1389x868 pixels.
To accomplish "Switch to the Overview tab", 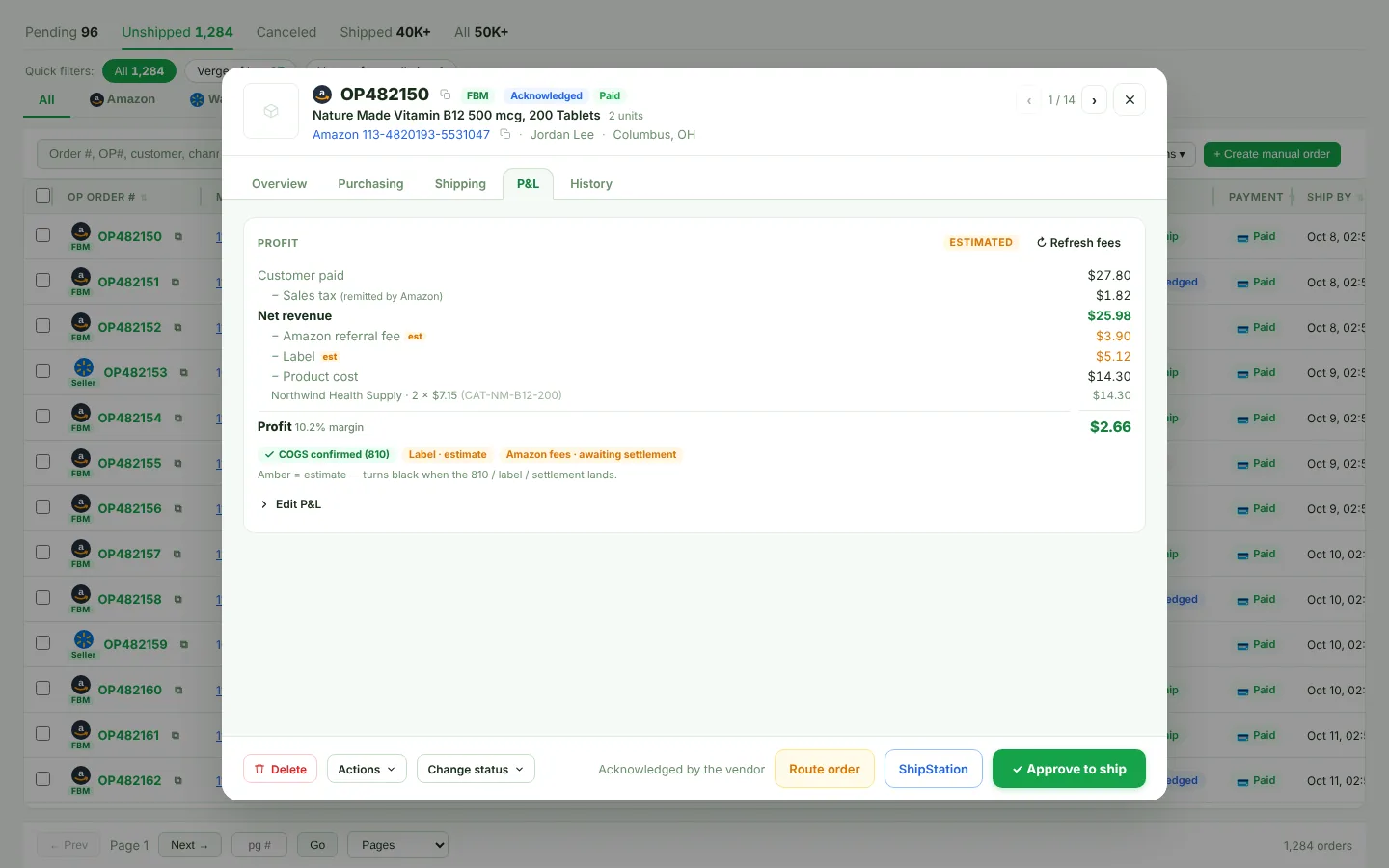I will pyautogui.click(x=280, y=184).
